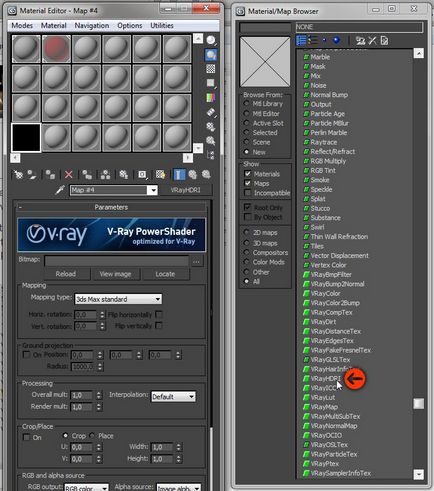Click the bitmap browse ellipsis button
Screen dimensions: 434x491
click(196, 262)
